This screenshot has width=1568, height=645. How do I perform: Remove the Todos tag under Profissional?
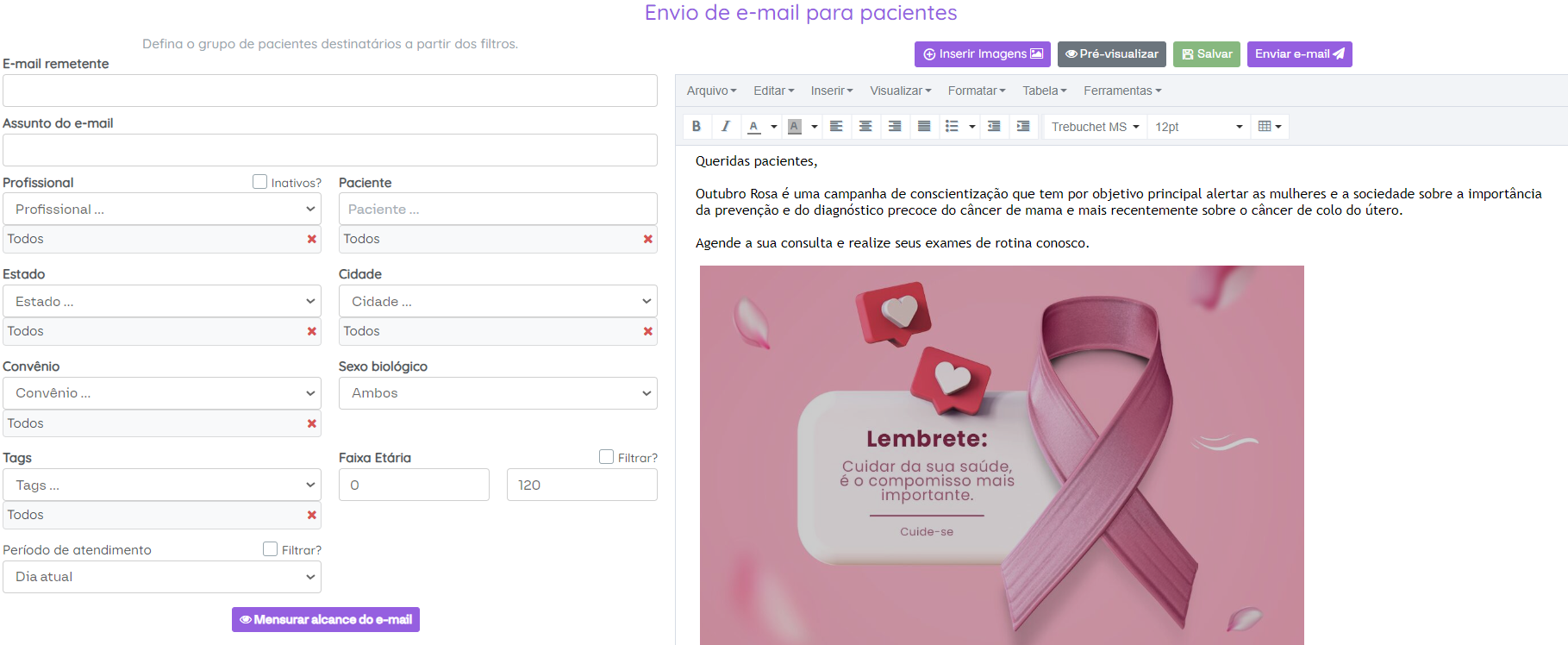coord(312,240)
